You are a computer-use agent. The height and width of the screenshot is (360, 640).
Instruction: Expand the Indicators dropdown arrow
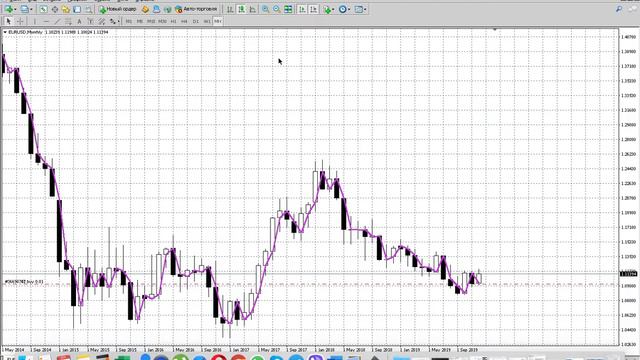(333, 9)
